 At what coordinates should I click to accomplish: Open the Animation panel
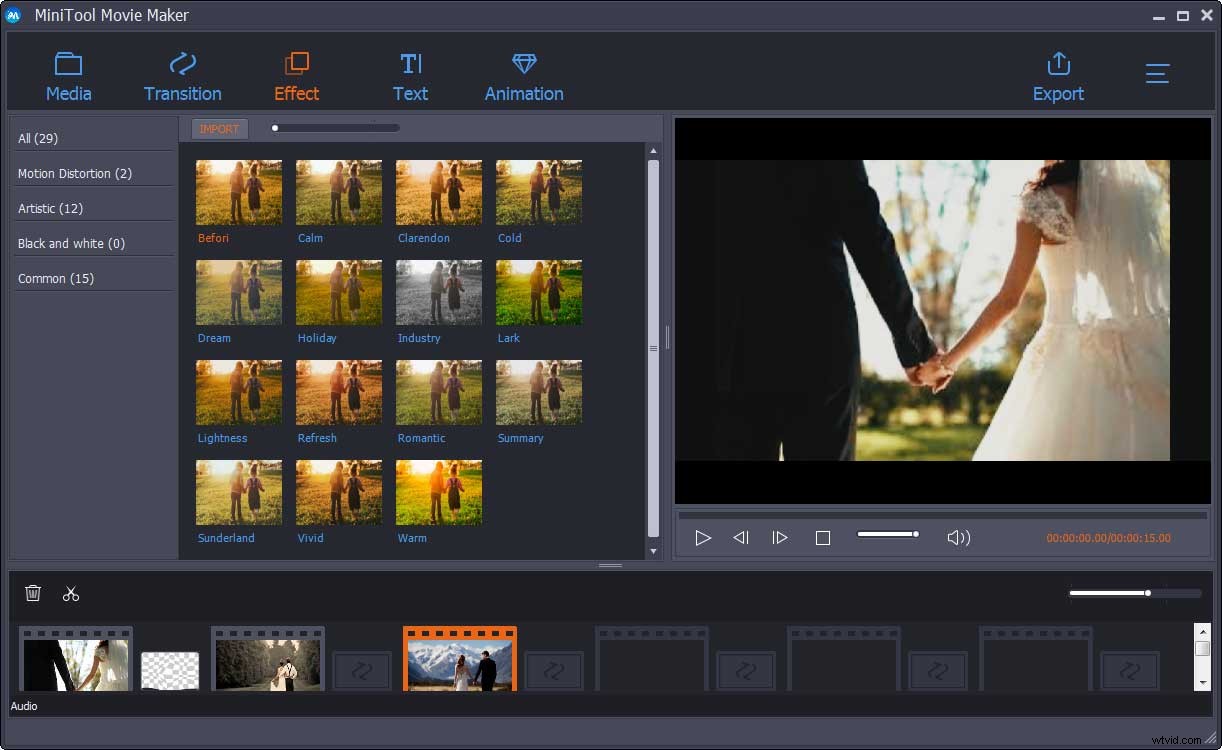[524, 75]
